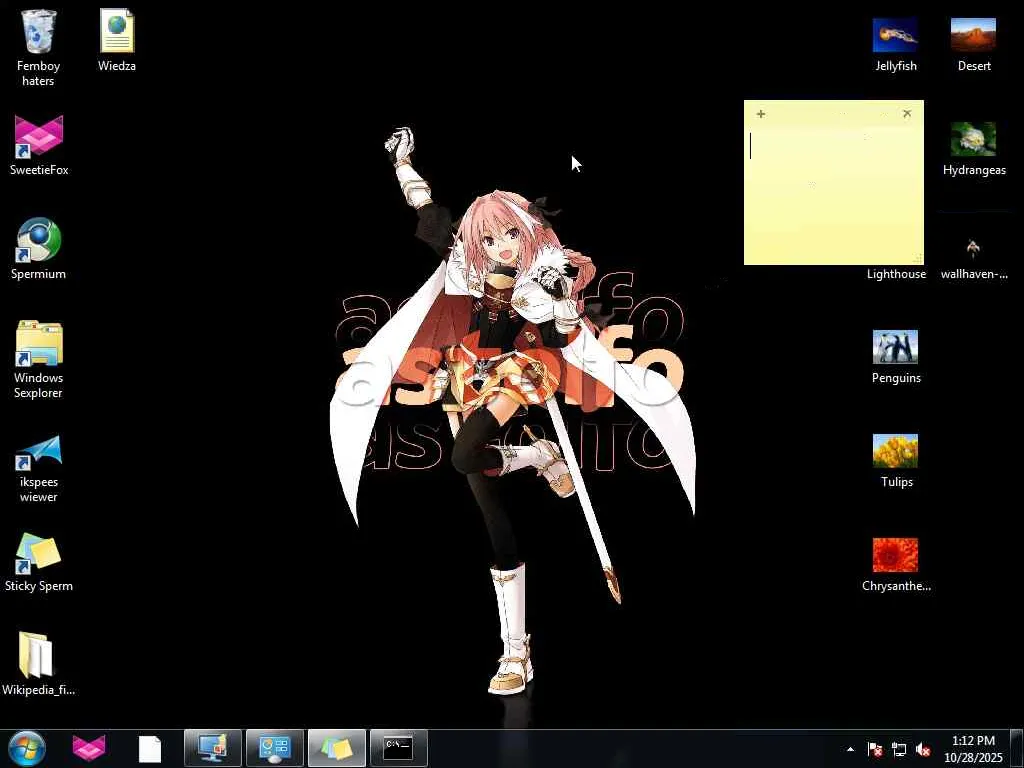Open Action Center flag tray icon

tap(875, 749)
